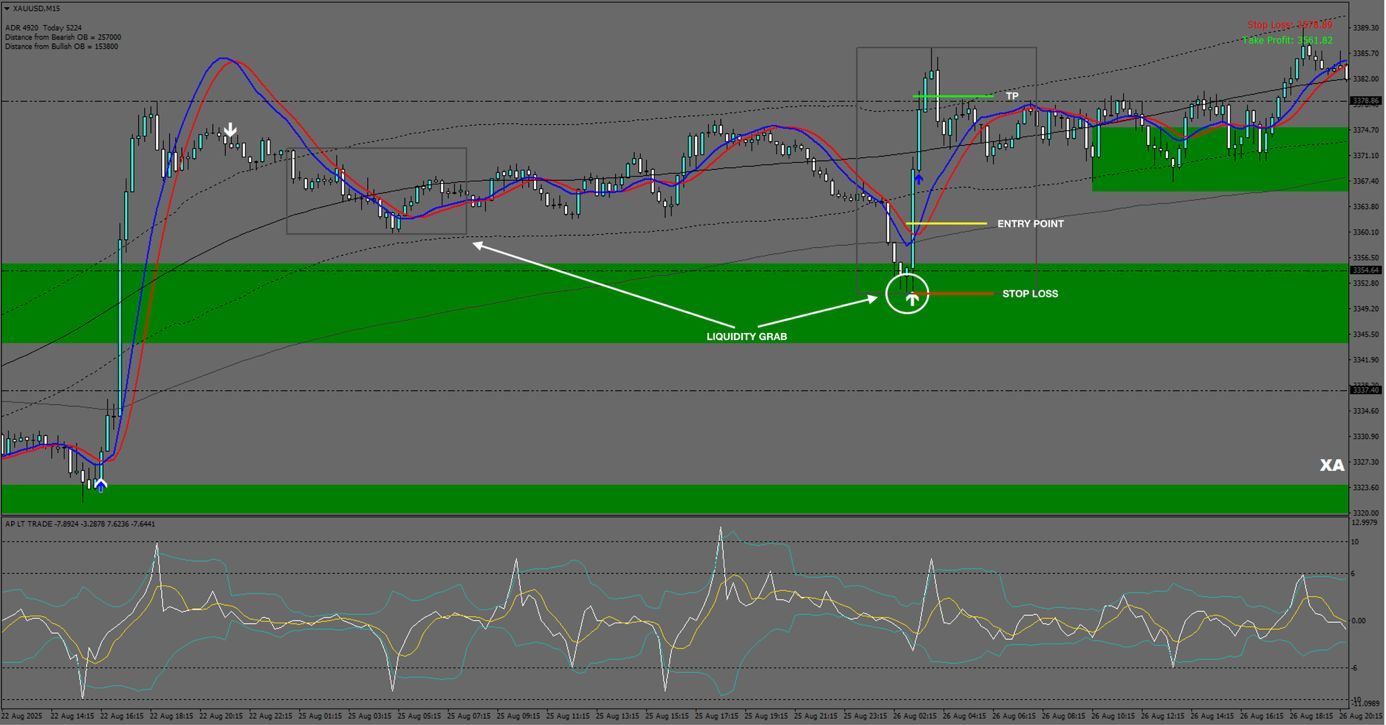Click the 3354.64 price level marker

point(1365,270)
